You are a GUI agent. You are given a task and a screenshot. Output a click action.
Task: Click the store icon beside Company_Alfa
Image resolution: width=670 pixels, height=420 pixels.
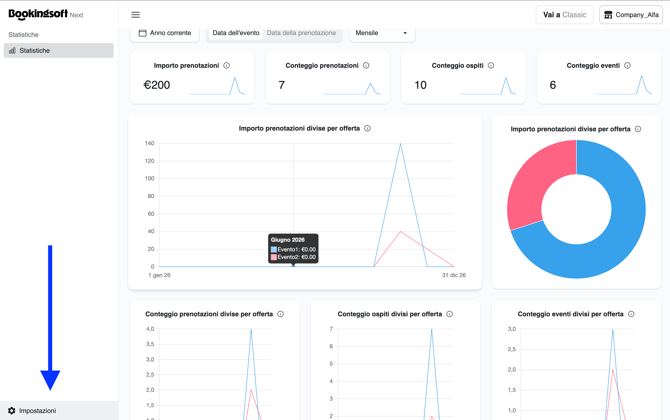608,15
